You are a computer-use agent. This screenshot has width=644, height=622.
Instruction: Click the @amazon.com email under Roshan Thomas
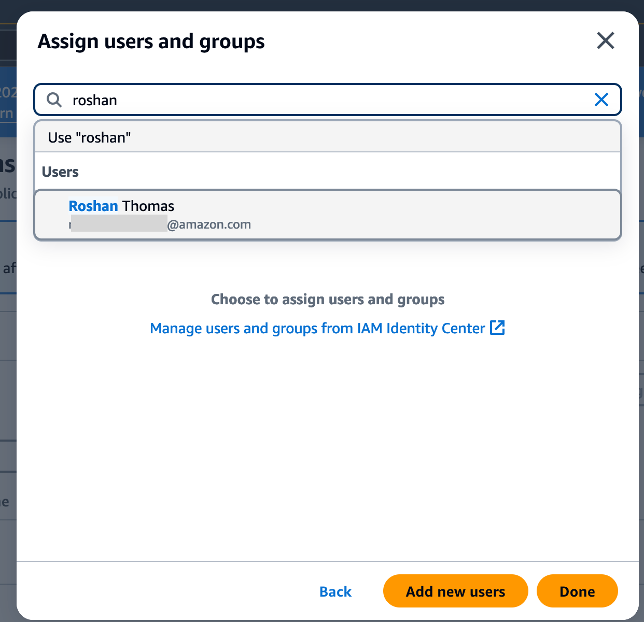coord(209,225)
